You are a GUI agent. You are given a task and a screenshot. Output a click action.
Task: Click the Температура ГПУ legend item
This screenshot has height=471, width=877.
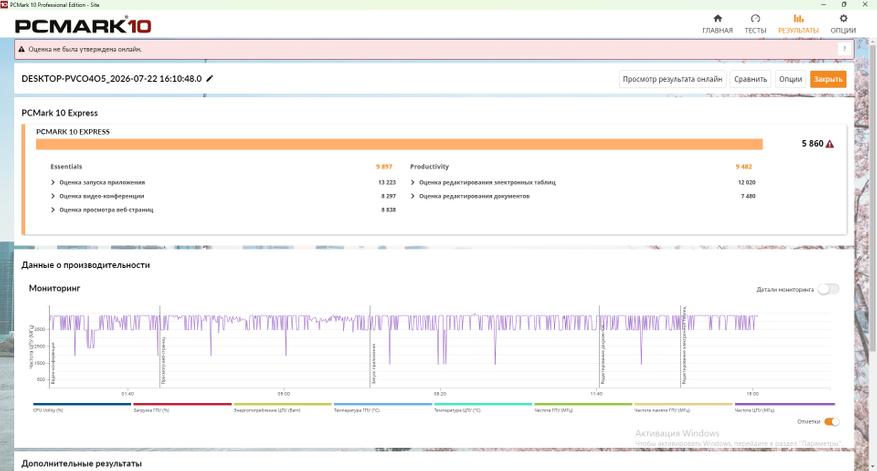pyautogui.click(x=383, y=407)
